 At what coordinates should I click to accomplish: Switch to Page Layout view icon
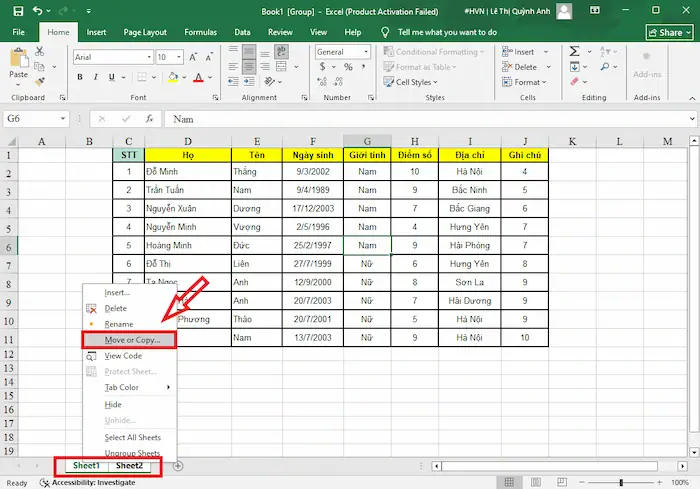point(534,483)
